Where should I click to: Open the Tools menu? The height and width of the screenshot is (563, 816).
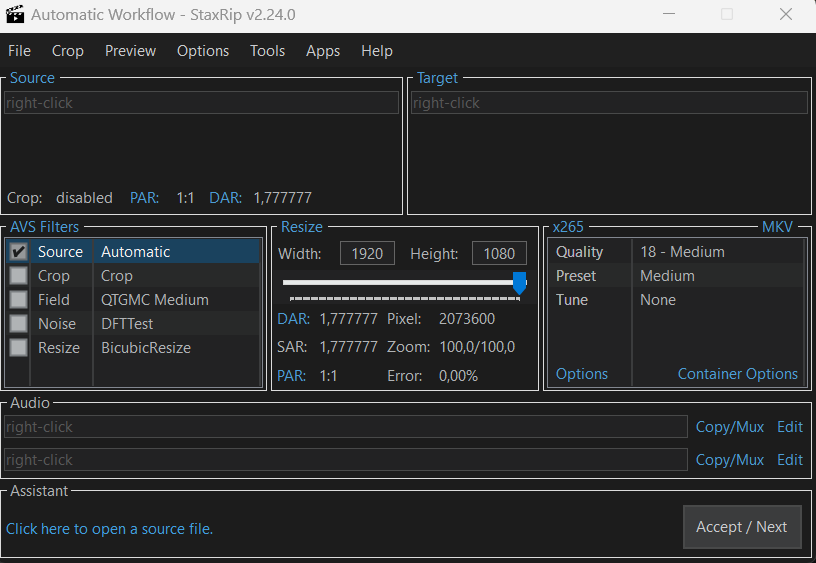pyautogui.click(x=267, y=51)
